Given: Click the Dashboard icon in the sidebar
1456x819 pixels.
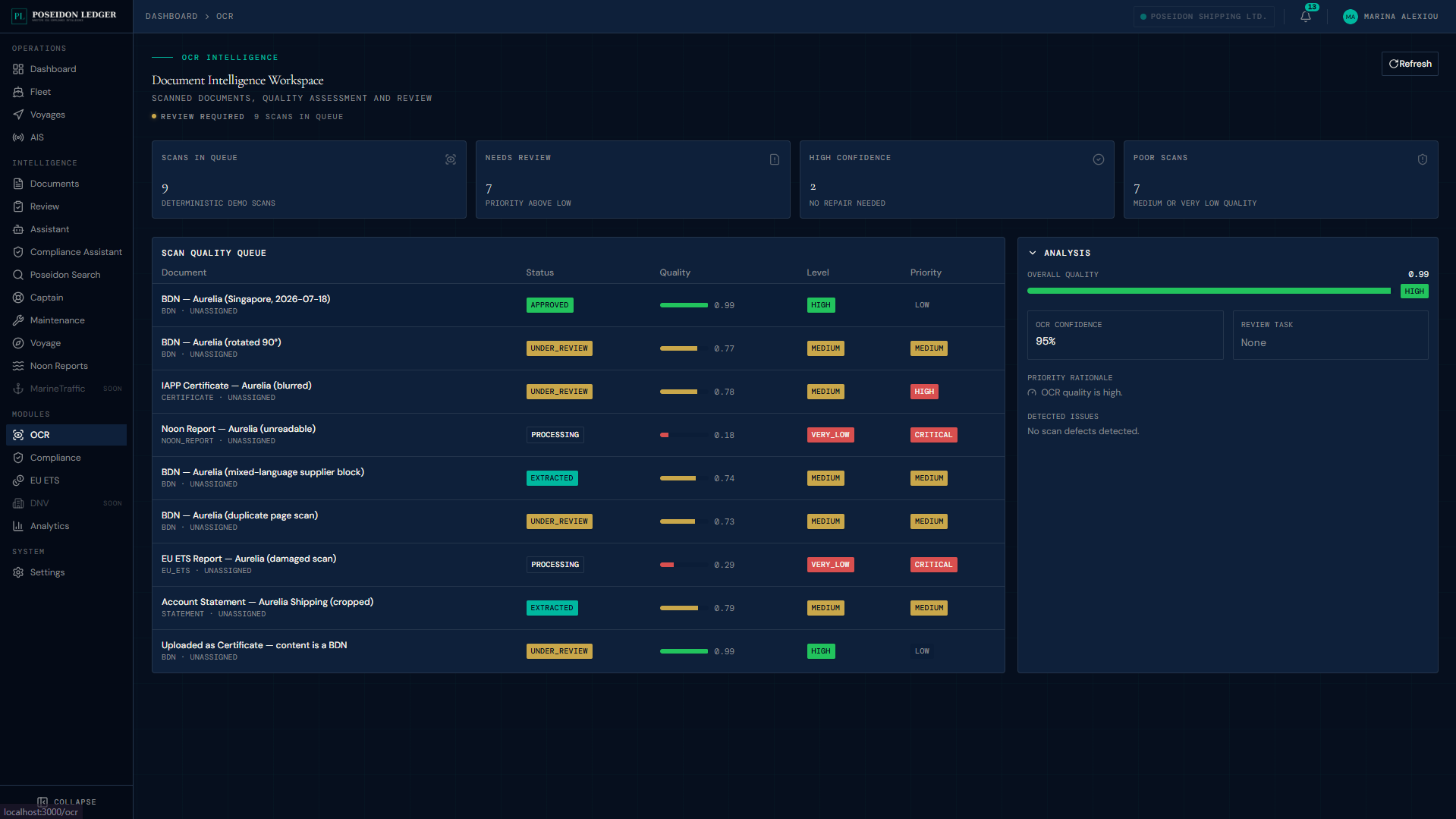Looking at the screenshot, I should tap(18, 69).
